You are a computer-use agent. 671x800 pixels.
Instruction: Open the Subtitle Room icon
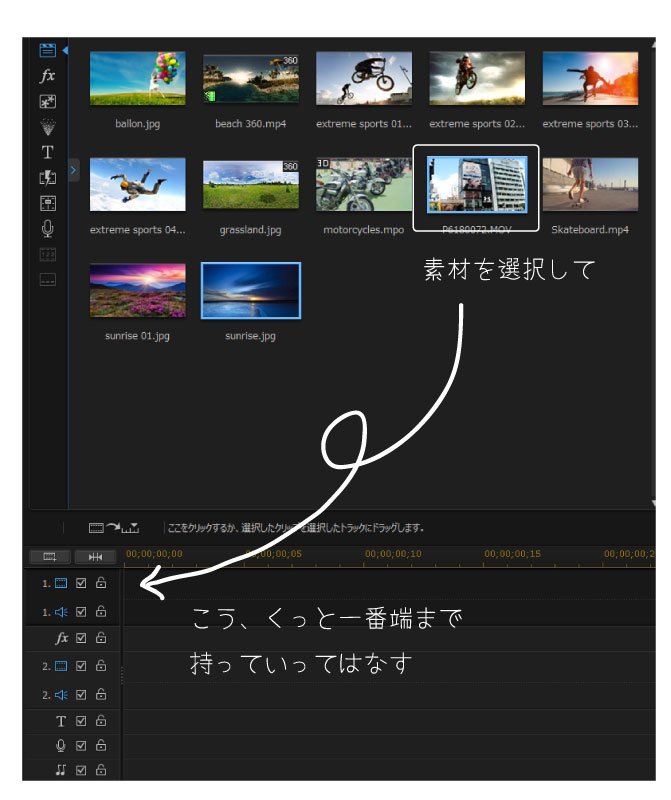47,280
